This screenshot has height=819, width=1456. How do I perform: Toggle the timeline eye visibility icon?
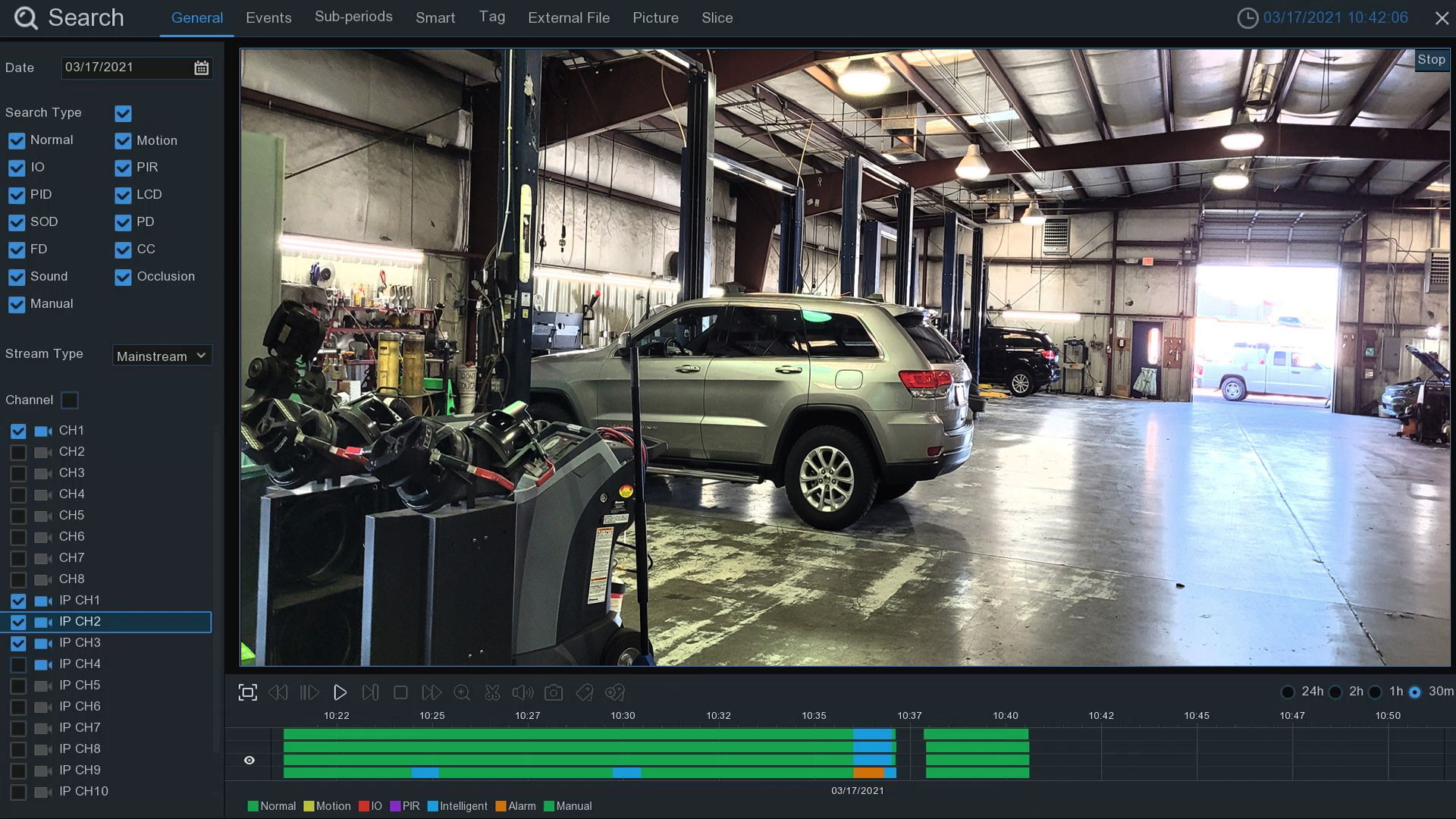point(249,760)
